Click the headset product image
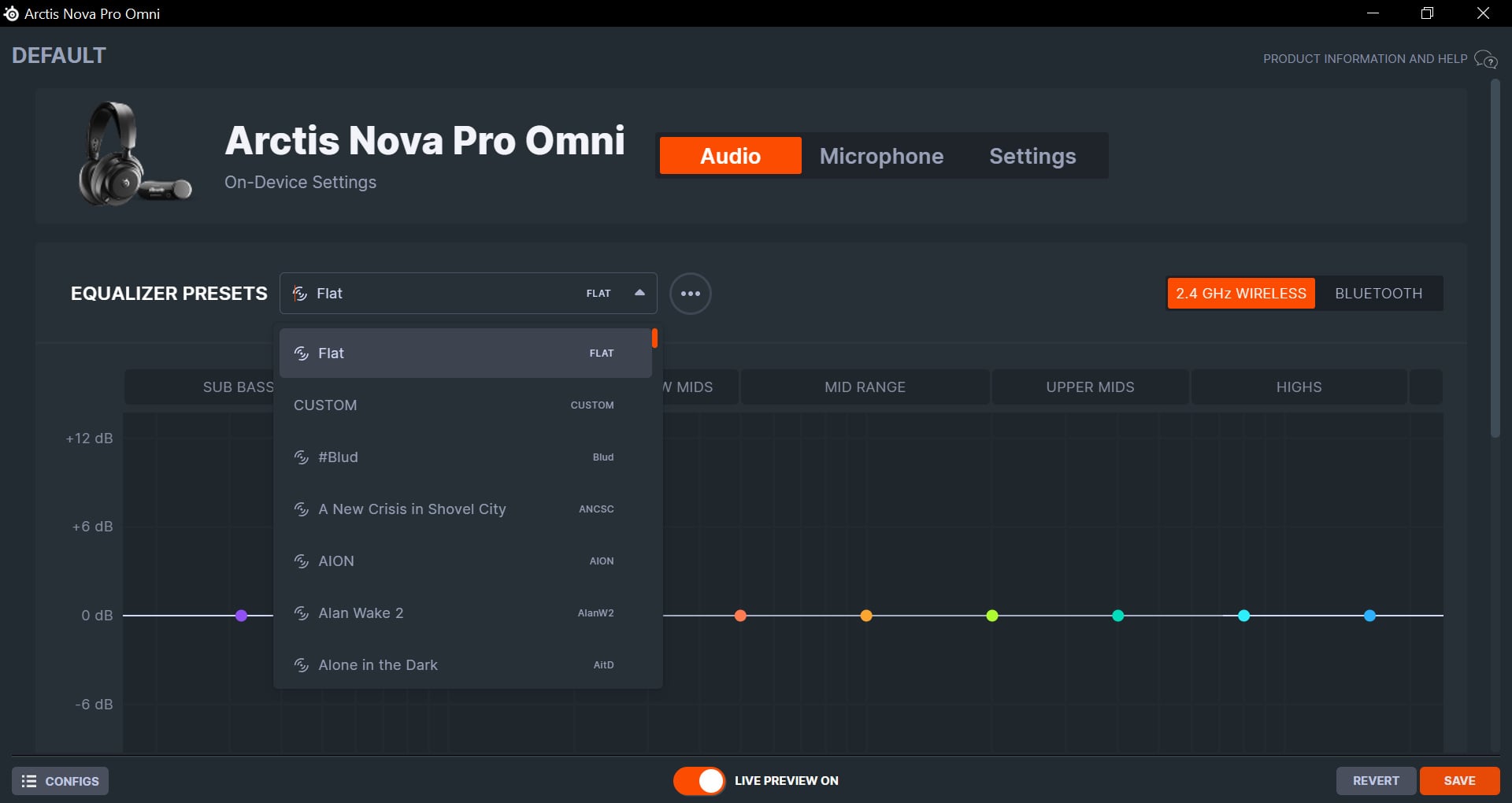Viewport: 1512px width, 803px height. pyautogui.click(x=133, y=154)
